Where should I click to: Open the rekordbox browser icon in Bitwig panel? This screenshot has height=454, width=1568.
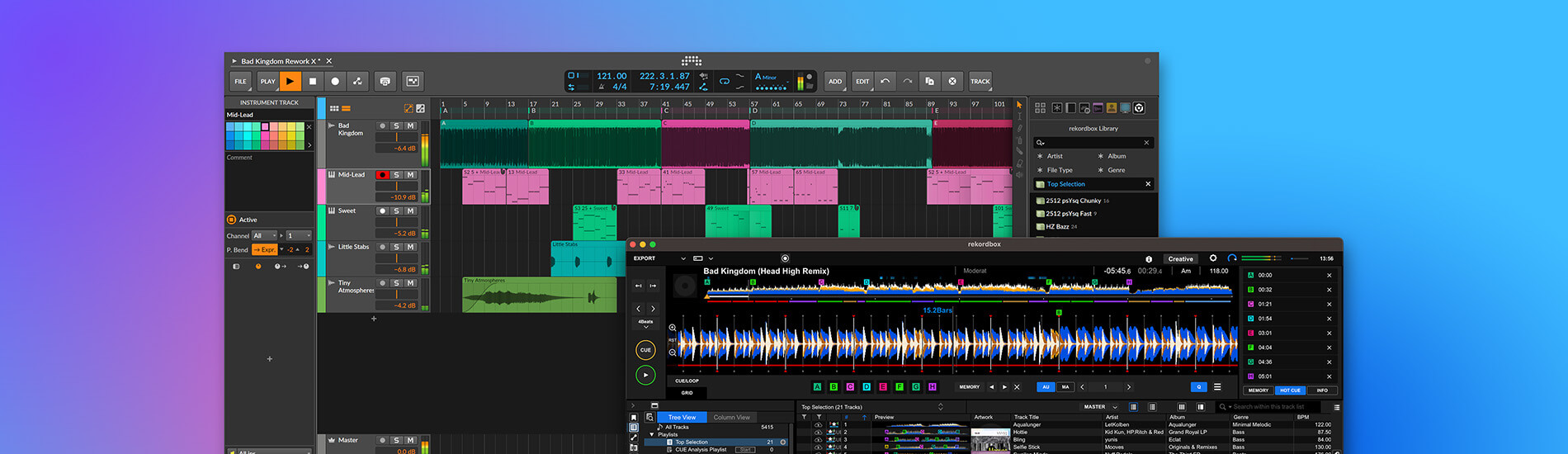1139,107
